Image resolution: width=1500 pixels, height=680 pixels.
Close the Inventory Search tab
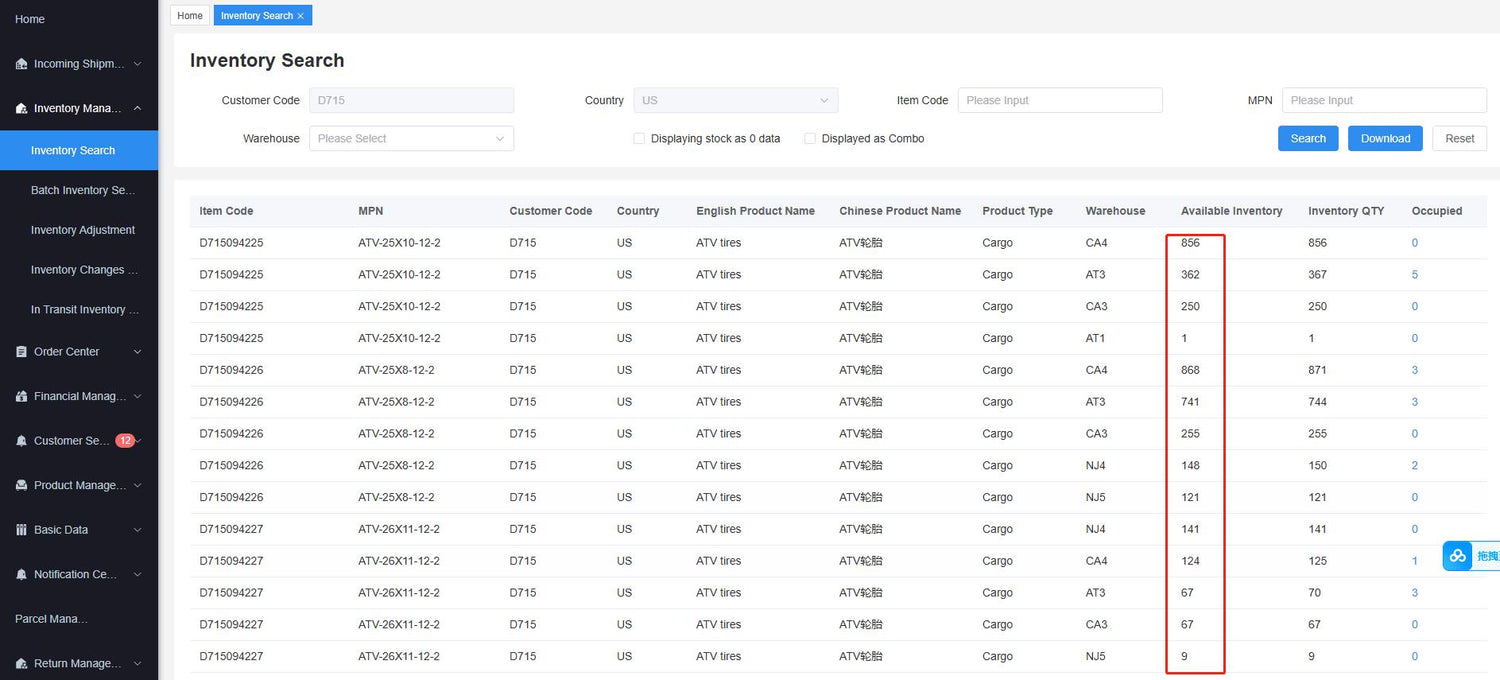[x=300, y=16]
